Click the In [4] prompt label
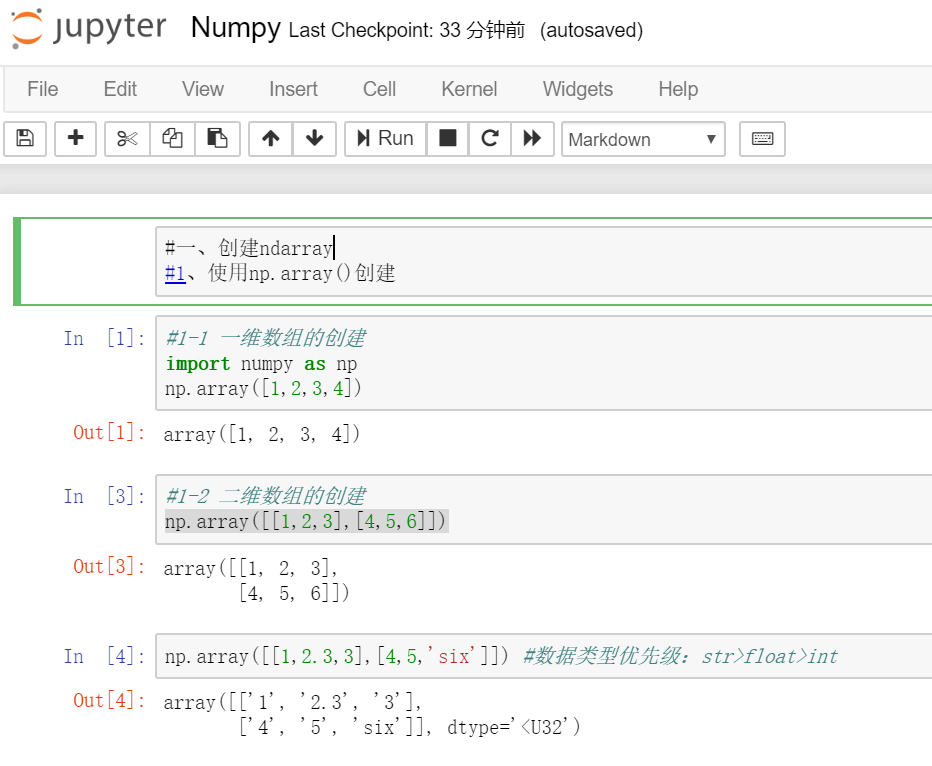932x766 pixels. click(x=105, y=656)
